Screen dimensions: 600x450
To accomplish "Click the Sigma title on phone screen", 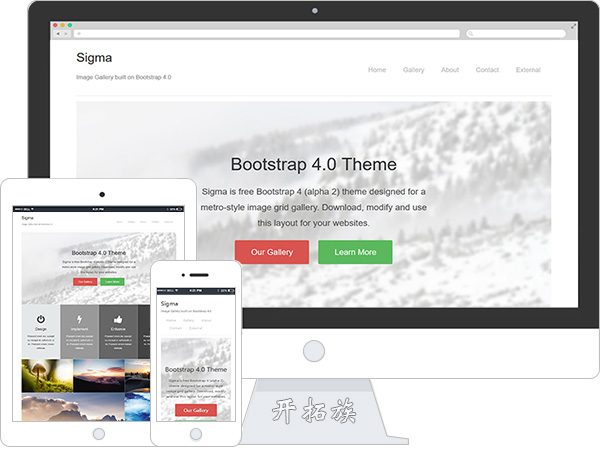I will pos(169,303).
